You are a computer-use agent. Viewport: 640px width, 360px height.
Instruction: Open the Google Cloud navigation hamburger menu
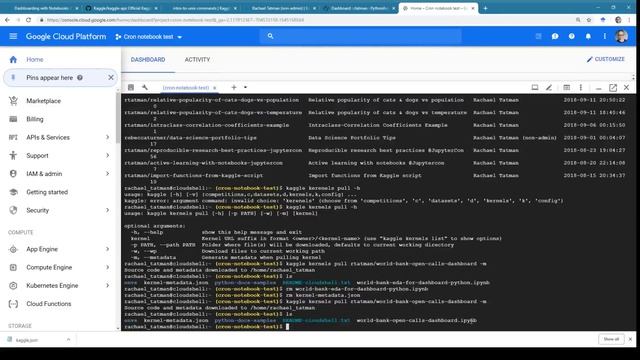(13, 36)
